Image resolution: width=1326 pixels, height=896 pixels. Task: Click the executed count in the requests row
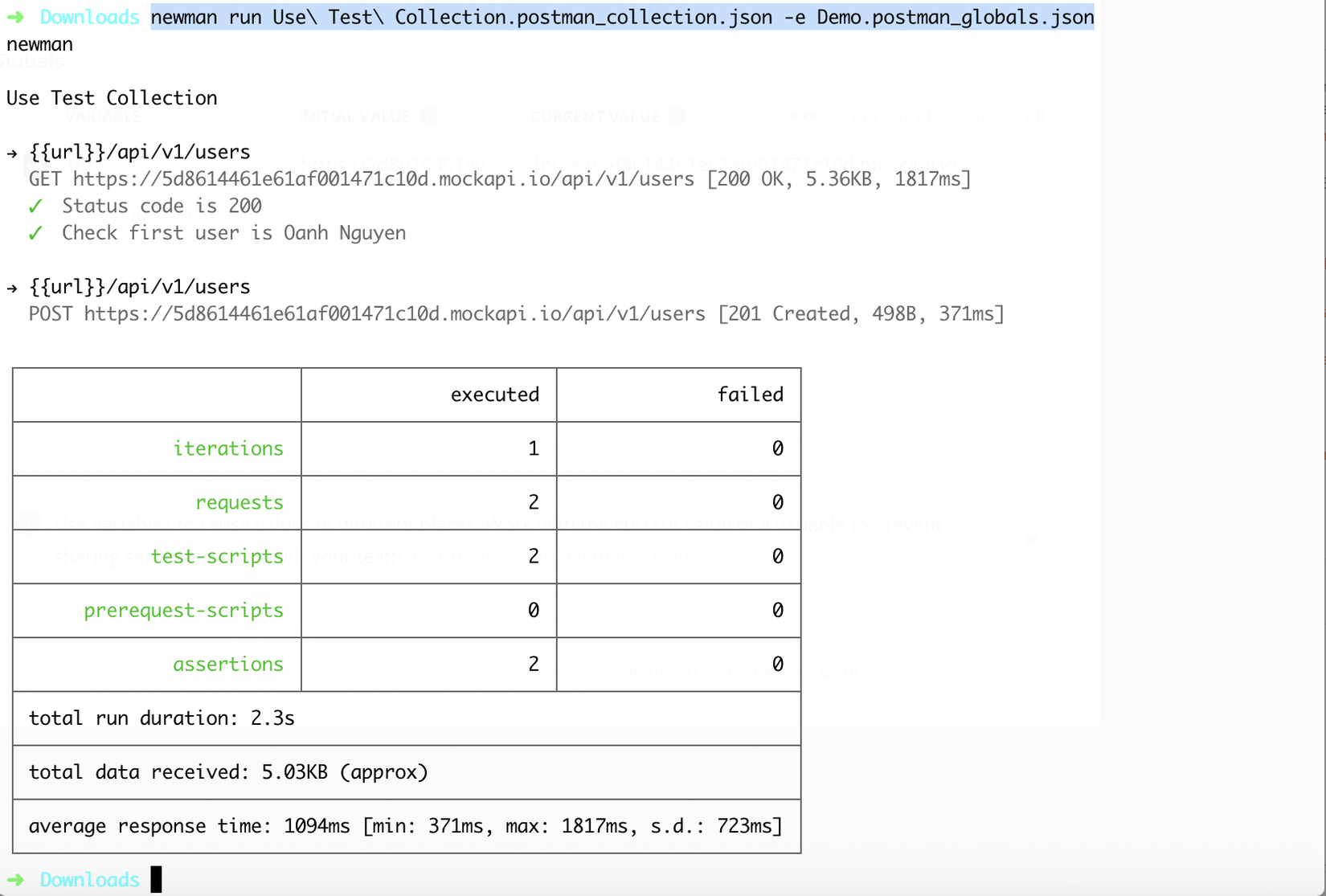tap(534, 502)
